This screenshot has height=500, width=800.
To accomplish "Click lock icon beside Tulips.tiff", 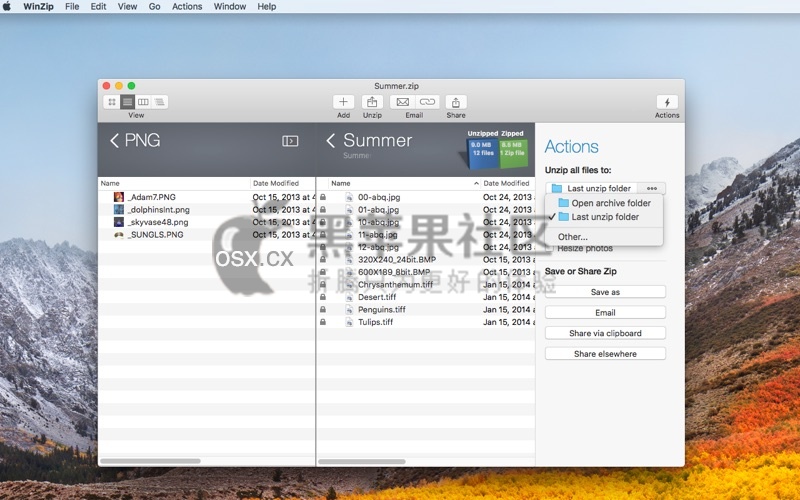I will (323, 322).
